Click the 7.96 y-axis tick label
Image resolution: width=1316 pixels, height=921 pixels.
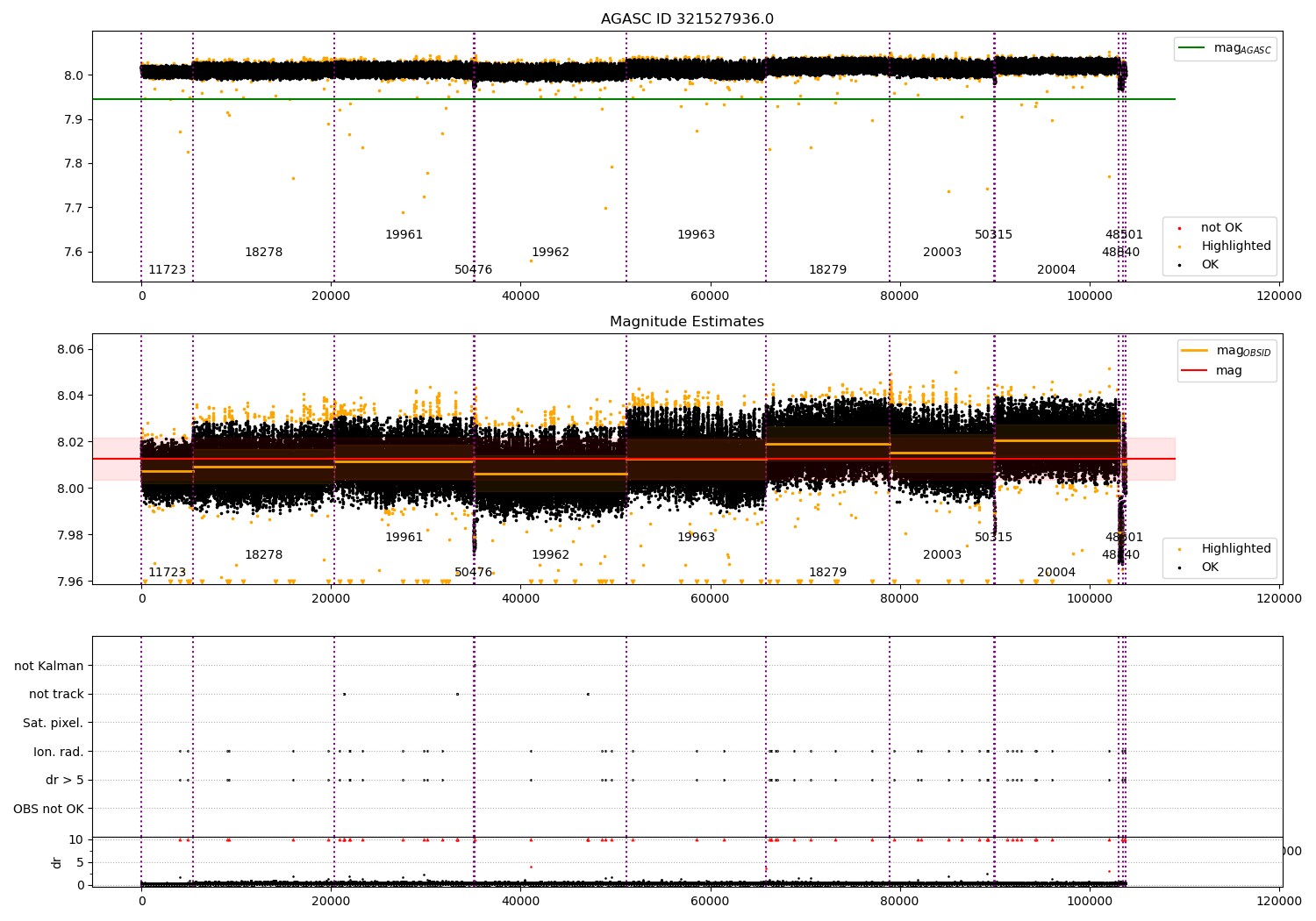[69, 582]
